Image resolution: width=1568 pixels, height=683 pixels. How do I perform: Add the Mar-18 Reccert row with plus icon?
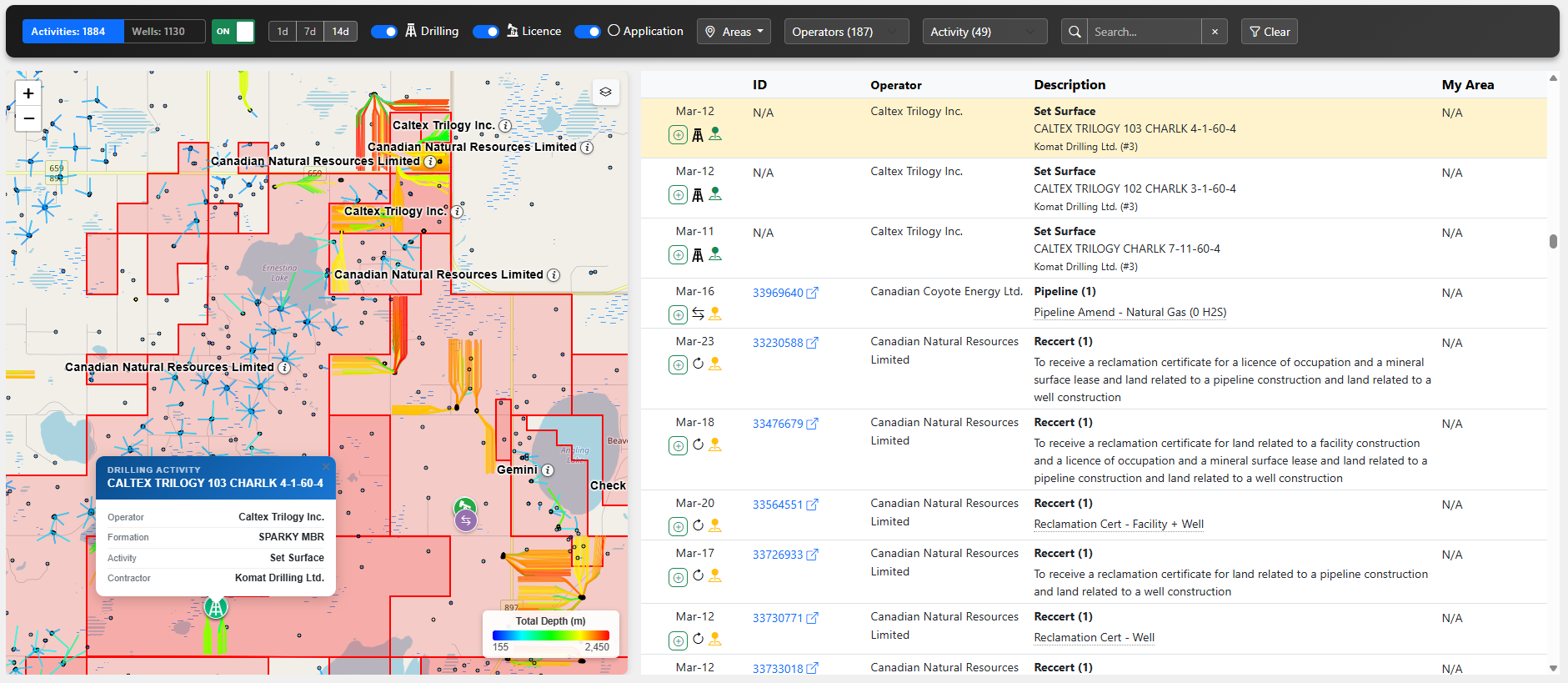tap(679, 445)
